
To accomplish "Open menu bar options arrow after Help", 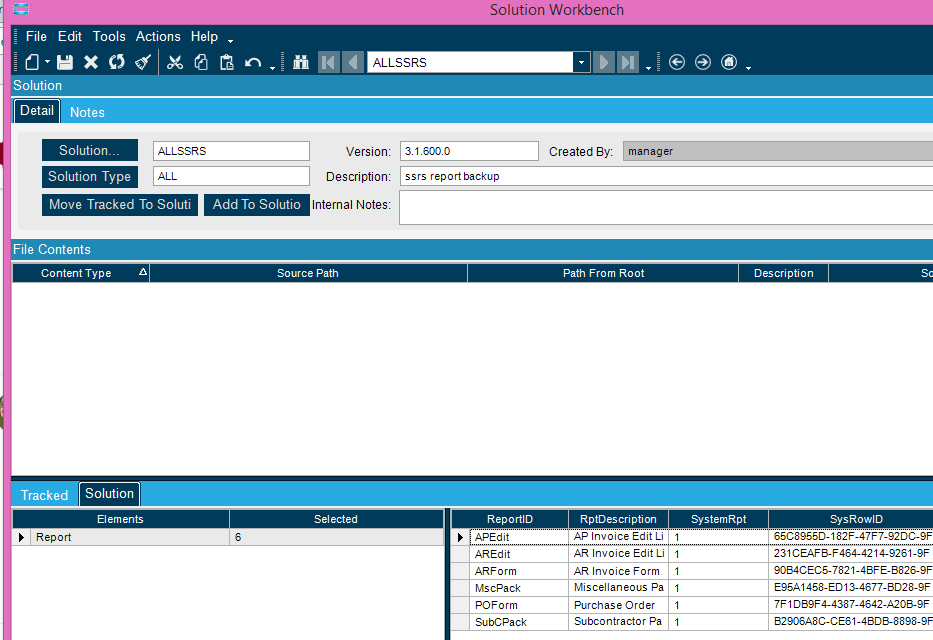I will tap(230, 40).
